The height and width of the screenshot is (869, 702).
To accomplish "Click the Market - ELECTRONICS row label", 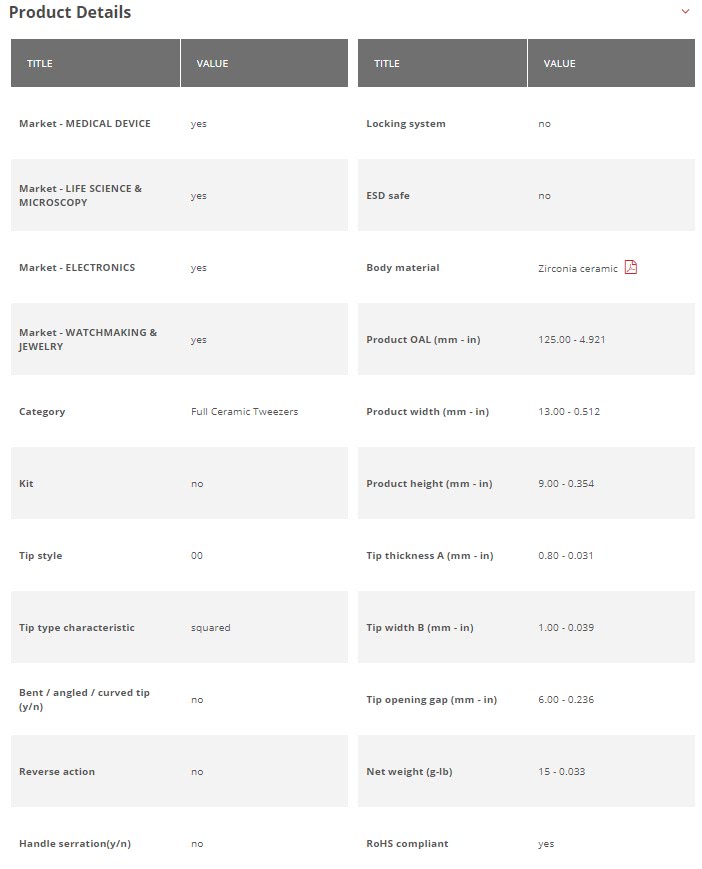I will click(x=77, y=267).
